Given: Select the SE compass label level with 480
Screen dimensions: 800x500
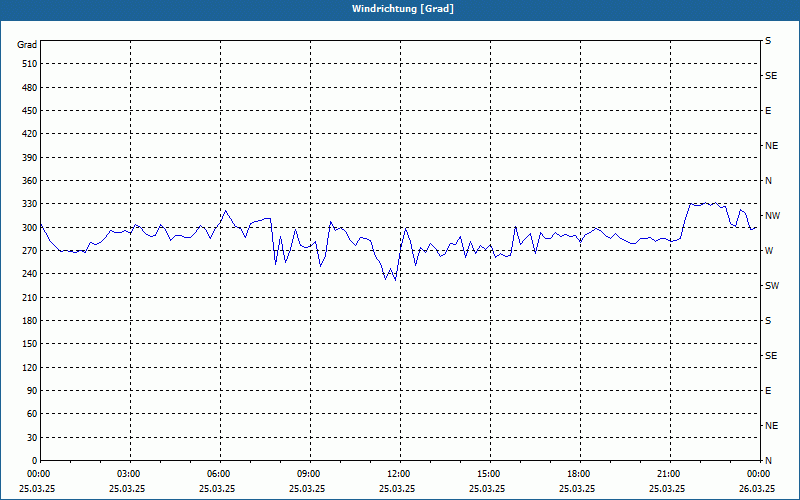Looking at the screenshot, I should 771,76.
